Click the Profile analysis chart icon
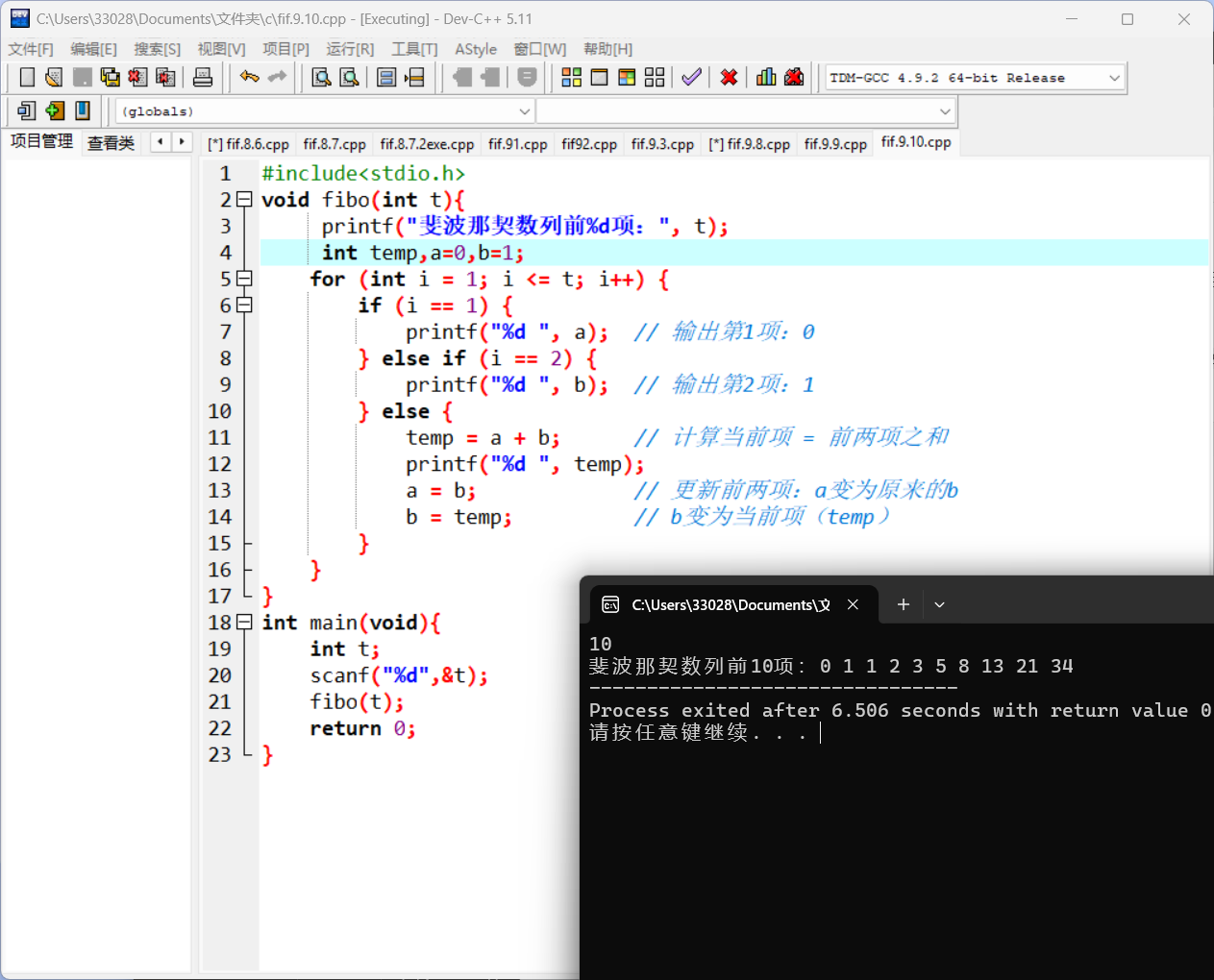The height and width of the screenshot is (980, 1214). tap(766, 78)
